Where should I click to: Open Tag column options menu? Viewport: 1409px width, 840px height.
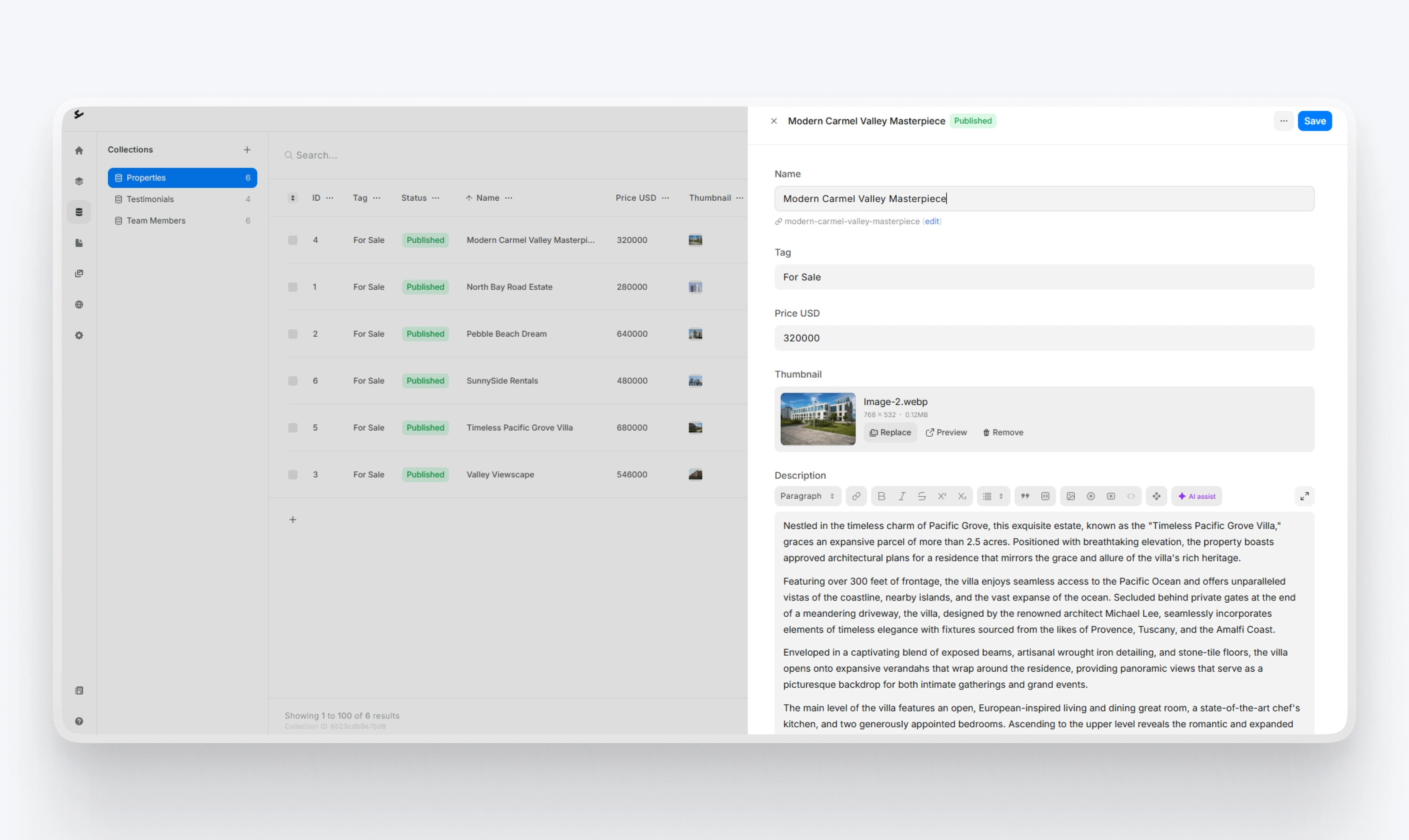click(x=377, y=198)
